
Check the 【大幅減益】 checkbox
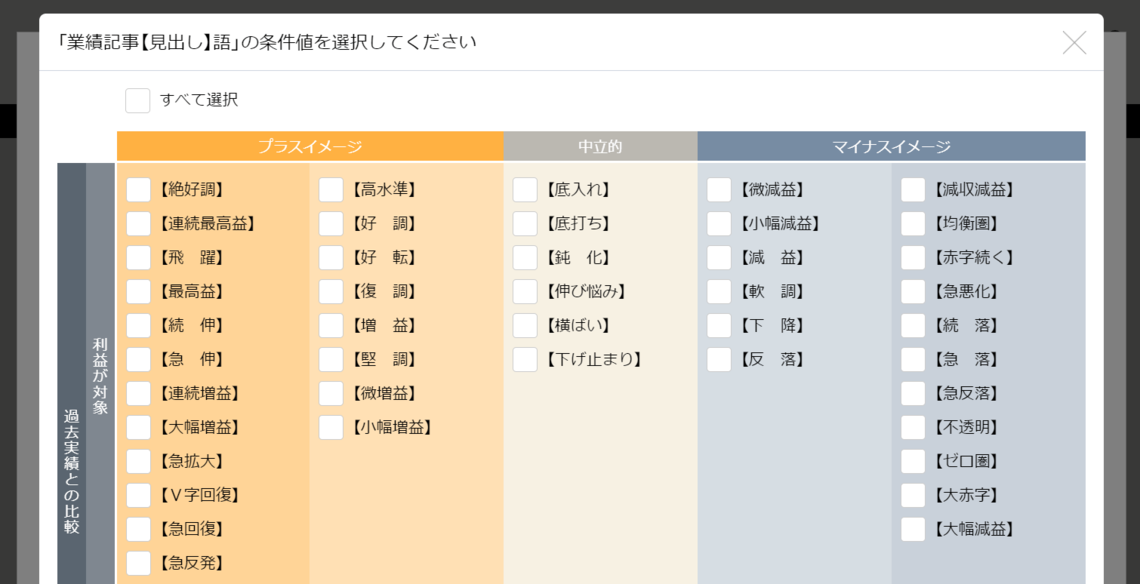click(913, 529)
